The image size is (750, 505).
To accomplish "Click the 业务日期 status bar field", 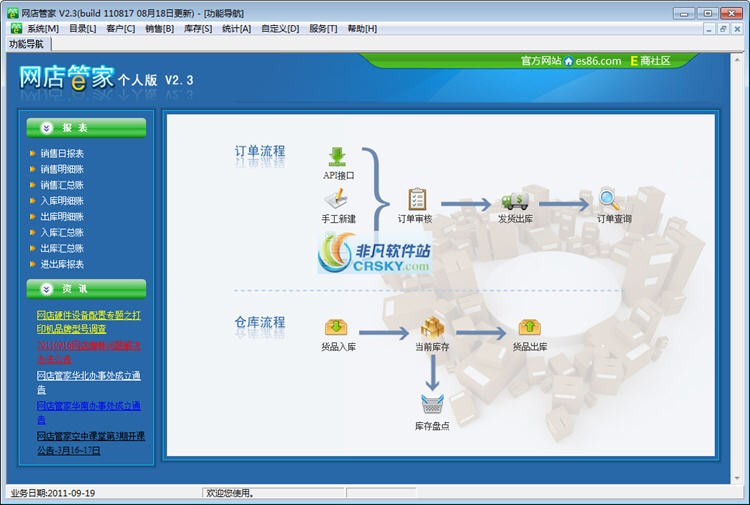I will coord(104,493).
